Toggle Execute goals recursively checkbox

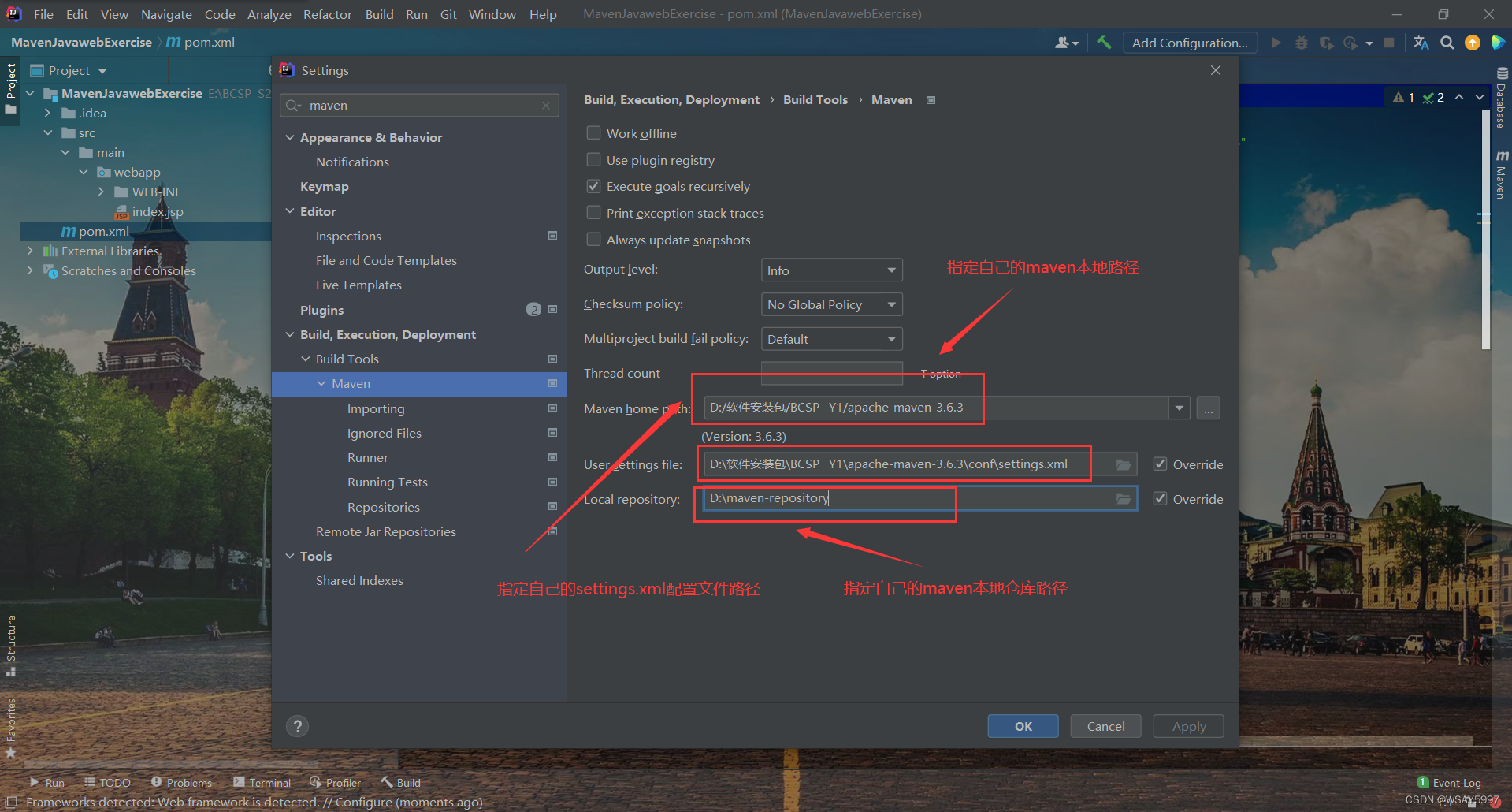point(594,187)
